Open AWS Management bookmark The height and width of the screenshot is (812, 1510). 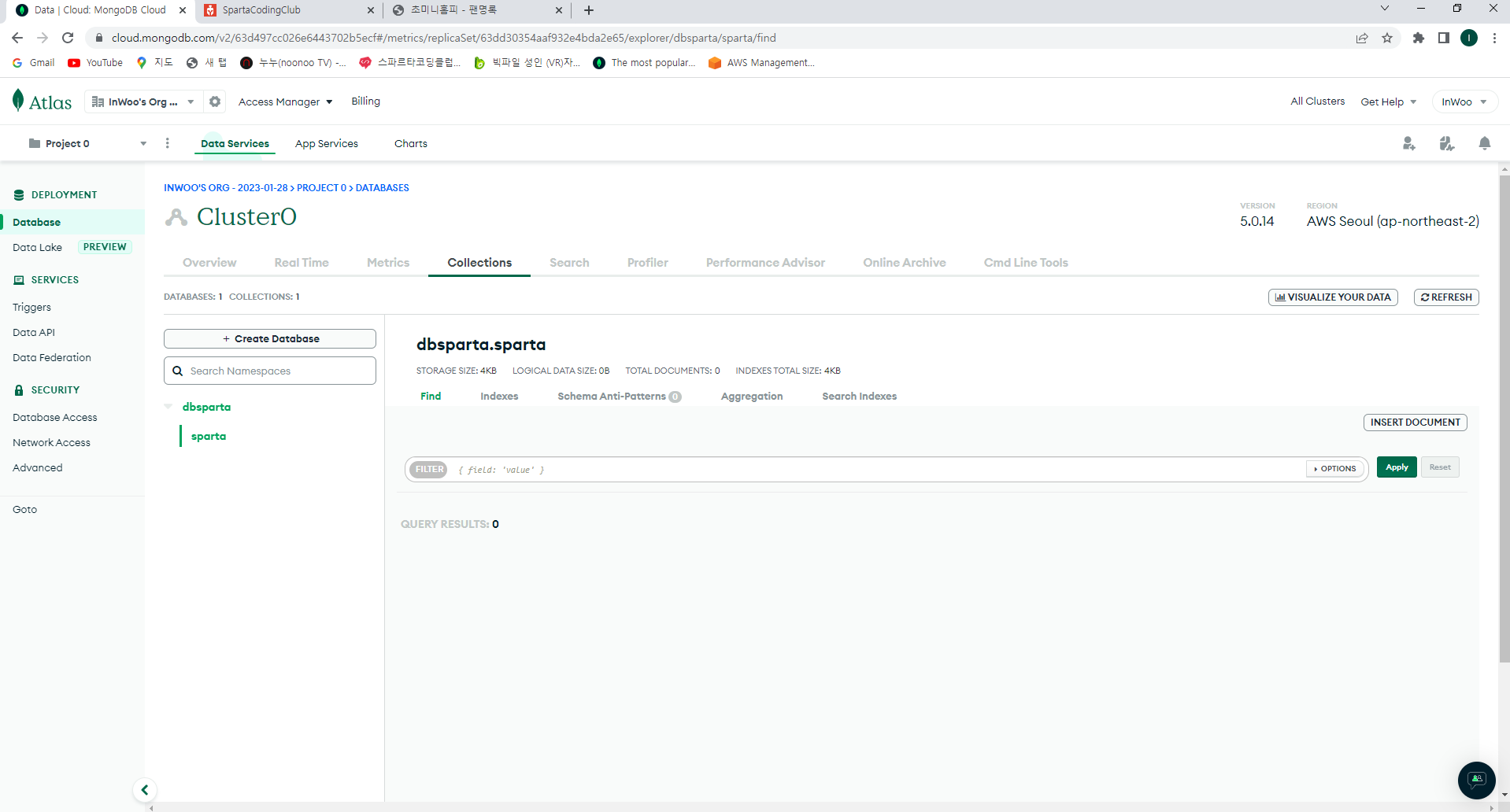click(761, 63)
